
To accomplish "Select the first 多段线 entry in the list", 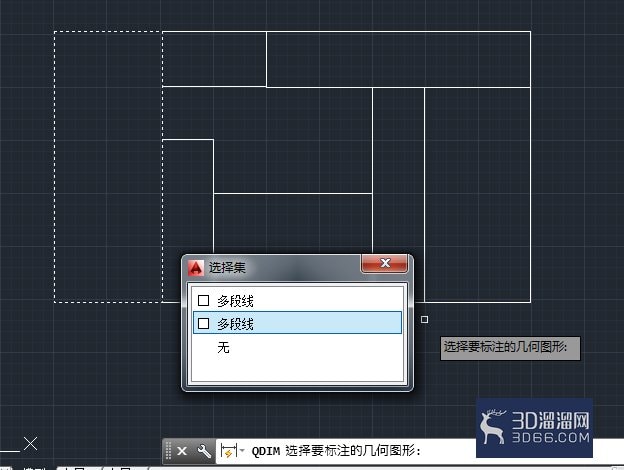I will pos(297,300).
